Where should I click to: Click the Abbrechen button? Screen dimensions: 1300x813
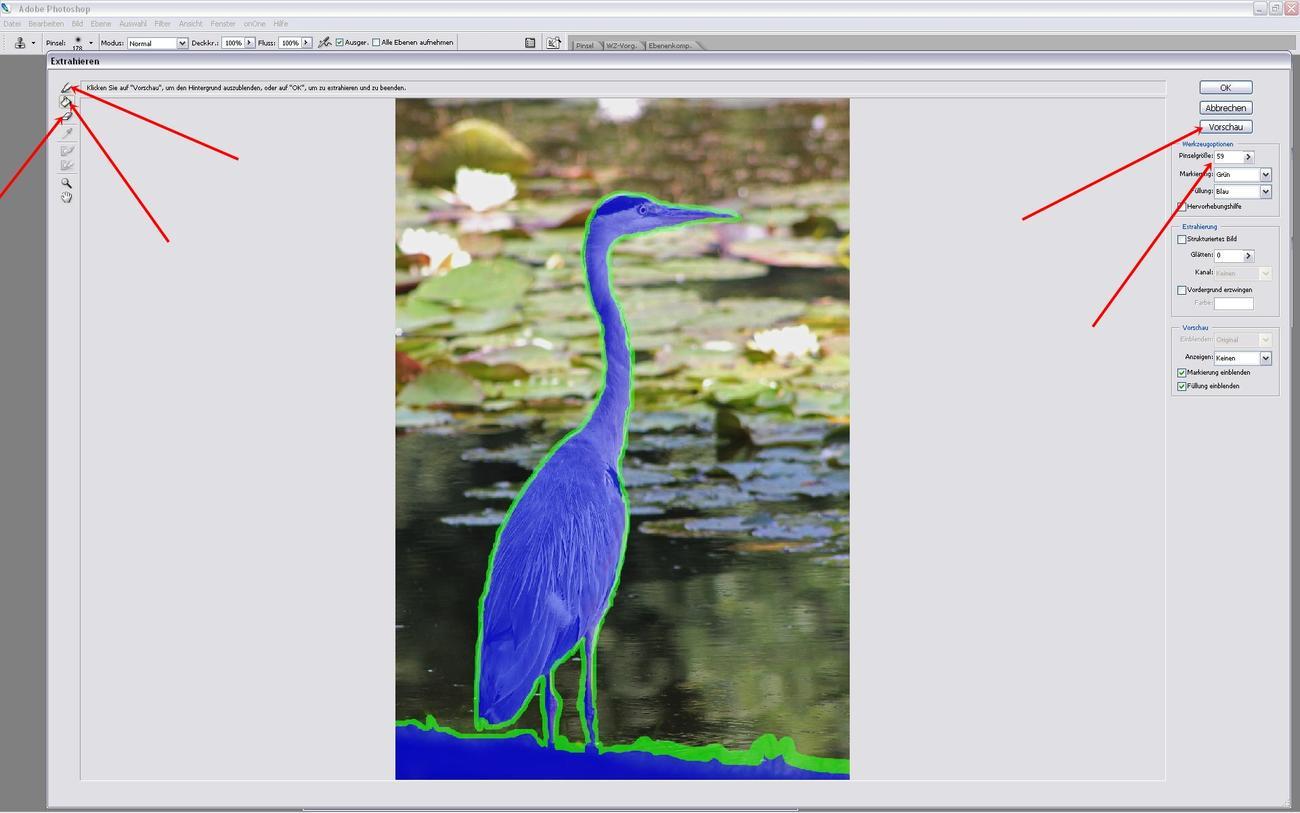tap(1226, 108)
